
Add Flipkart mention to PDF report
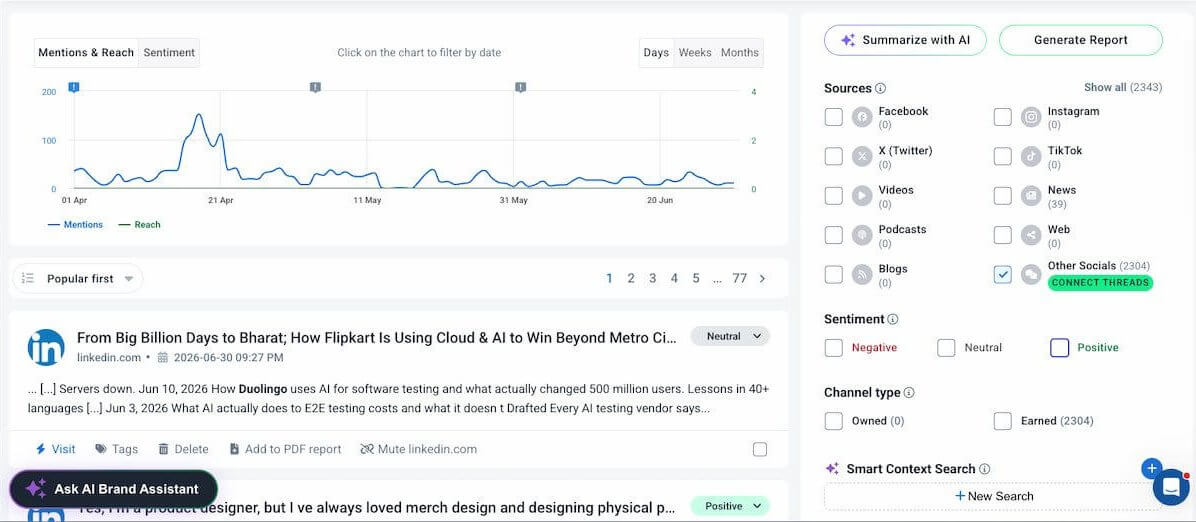(x=285, y=450)
